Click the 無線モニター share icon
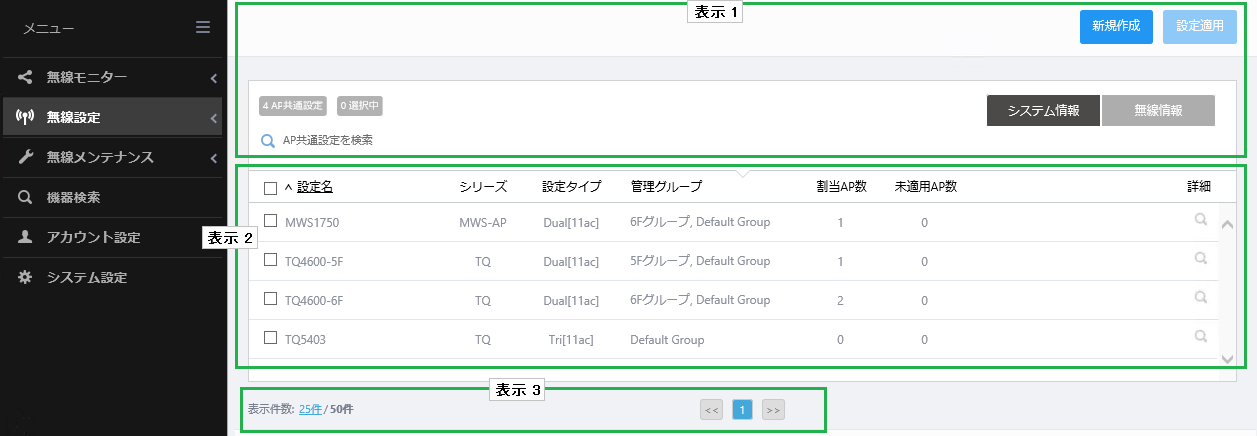 tap(26, 76)
